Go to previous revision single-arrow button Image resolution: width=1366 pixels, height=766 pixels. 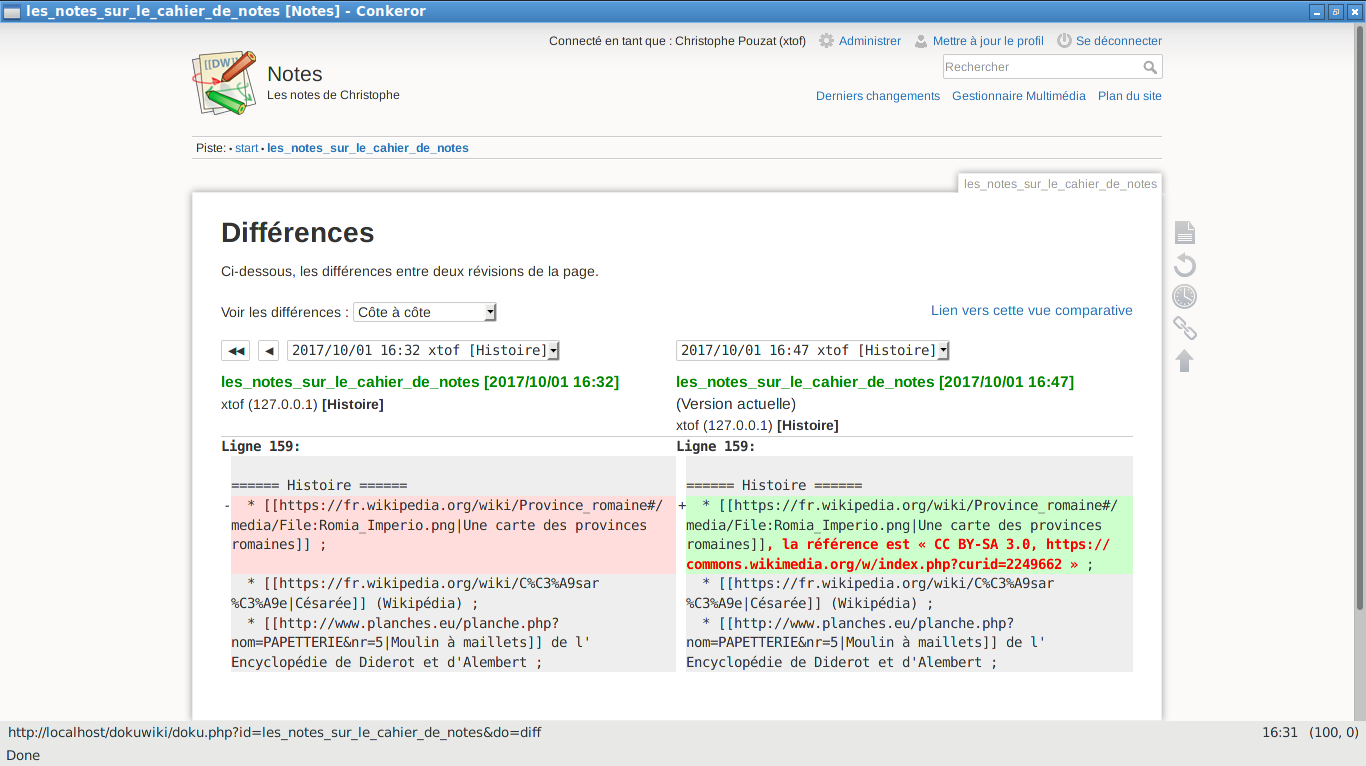click(x=268, y=351)
